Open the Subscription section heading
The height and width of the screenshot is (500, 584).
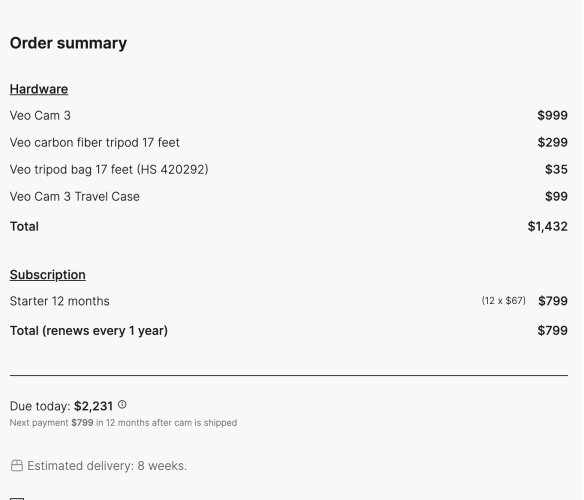48,275
